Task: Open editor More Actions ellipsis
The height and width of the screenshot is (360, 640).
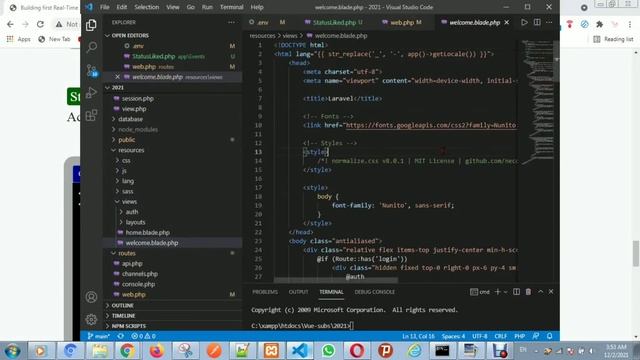Action: (x=549, y=22)
